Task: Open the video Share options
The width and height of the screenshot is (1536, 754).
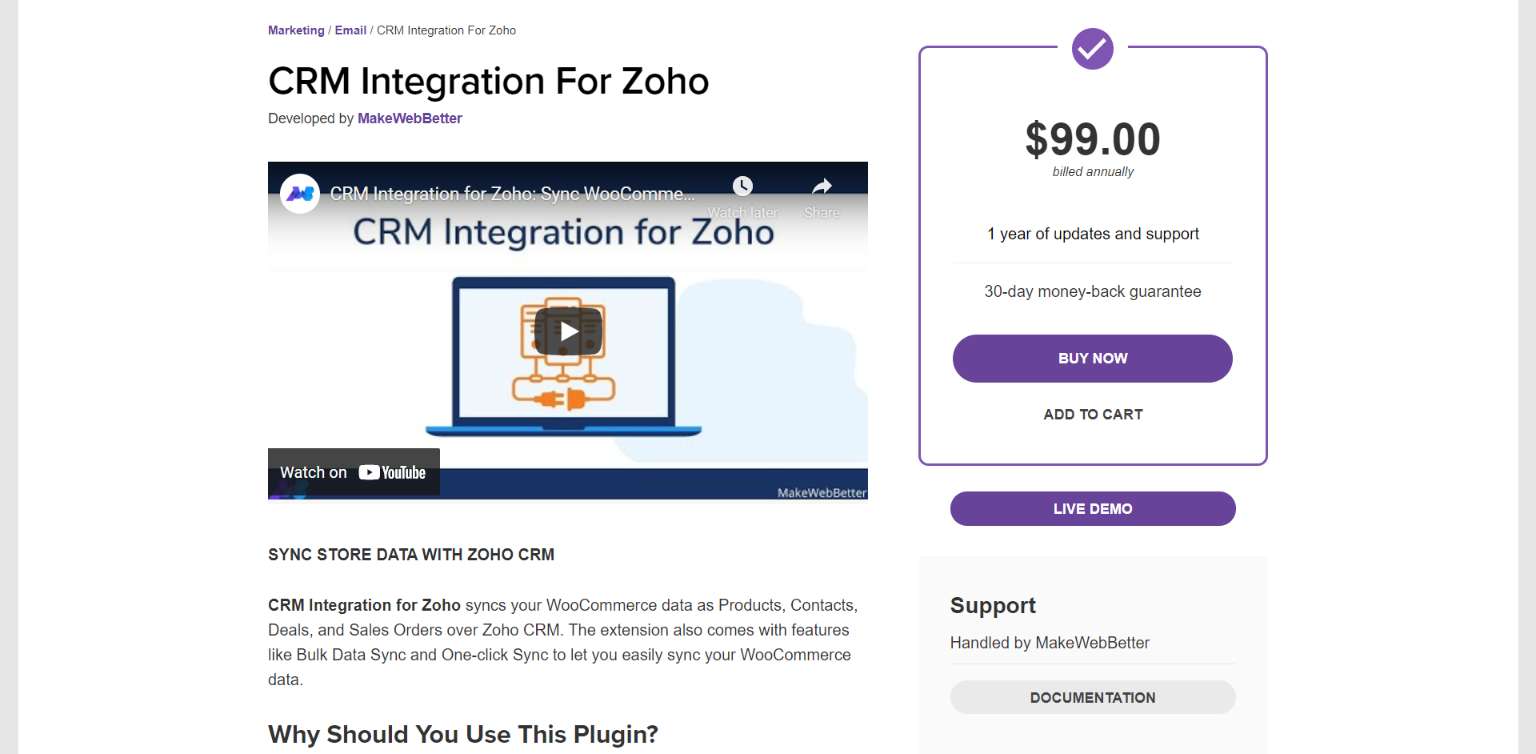Action: (x=820, y=186)
